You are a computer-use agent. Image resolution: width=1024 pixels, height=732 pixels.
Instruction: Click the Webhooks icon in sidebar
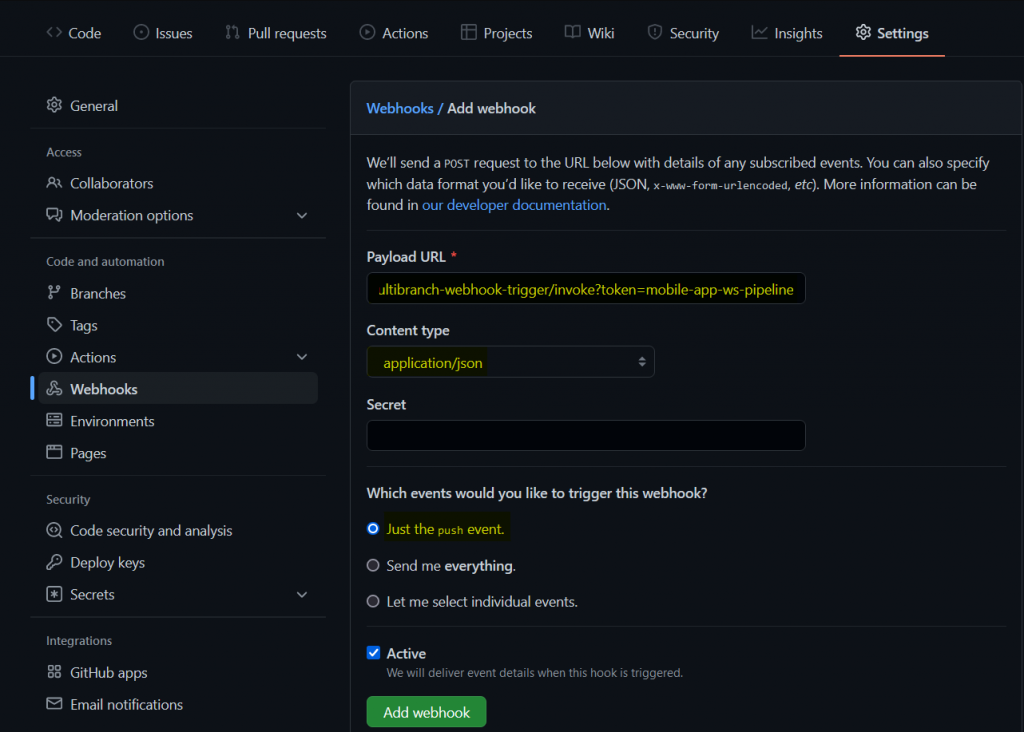tap(54, 389)
